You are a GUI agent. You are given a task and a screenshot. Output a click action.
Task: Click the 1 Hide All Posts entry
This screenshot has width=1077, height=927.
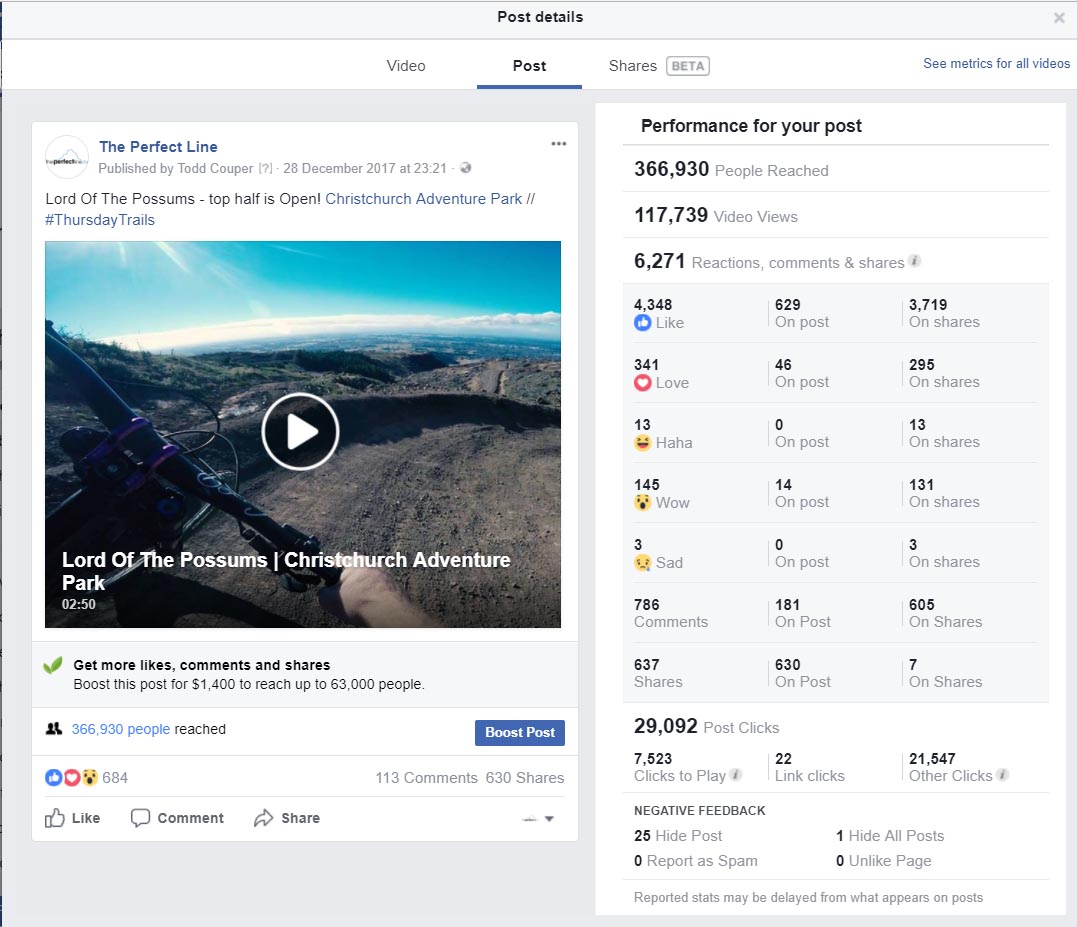click(890, 836)
